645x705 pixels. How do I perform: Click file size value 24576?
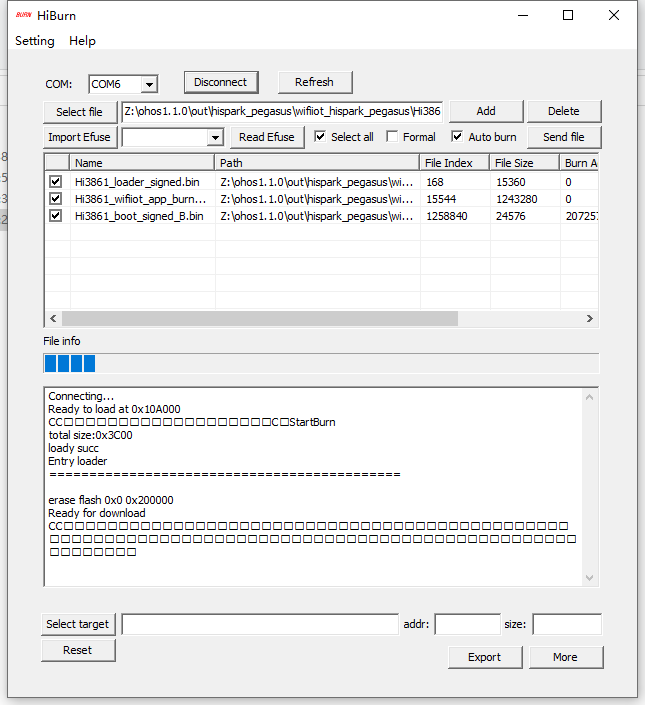tap(511, 216)
